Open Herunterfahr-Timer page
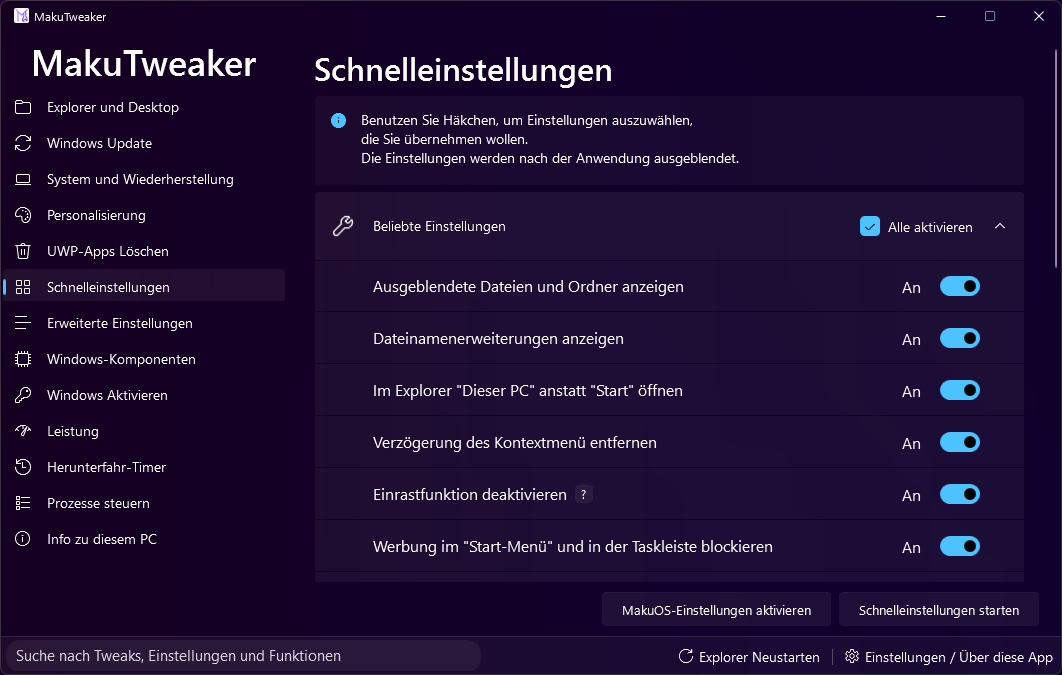This screenshot has width=1062, height=675. tap(144, 467)
